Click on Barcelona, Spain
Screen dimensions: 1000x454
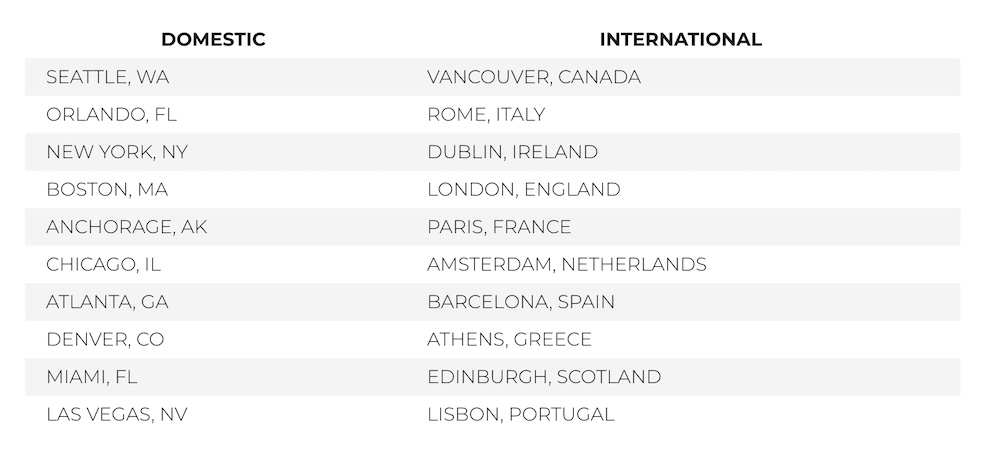(520, 302)
